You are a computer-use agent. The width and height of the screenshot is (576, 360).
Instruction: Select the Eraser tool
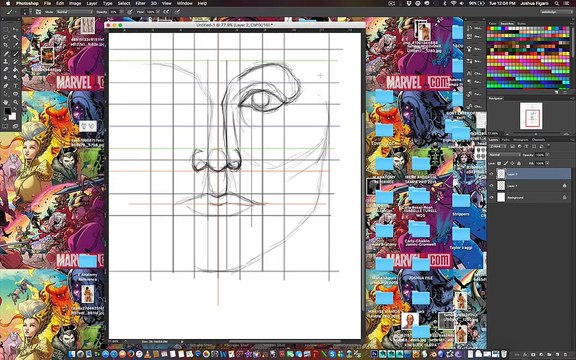(x=6, y=69)
